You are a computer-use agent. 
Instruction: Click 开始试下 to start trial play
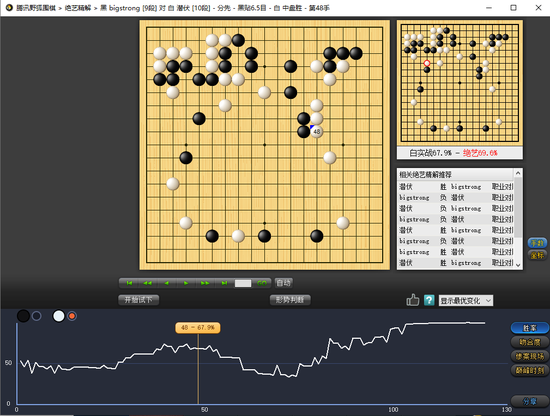139,300
